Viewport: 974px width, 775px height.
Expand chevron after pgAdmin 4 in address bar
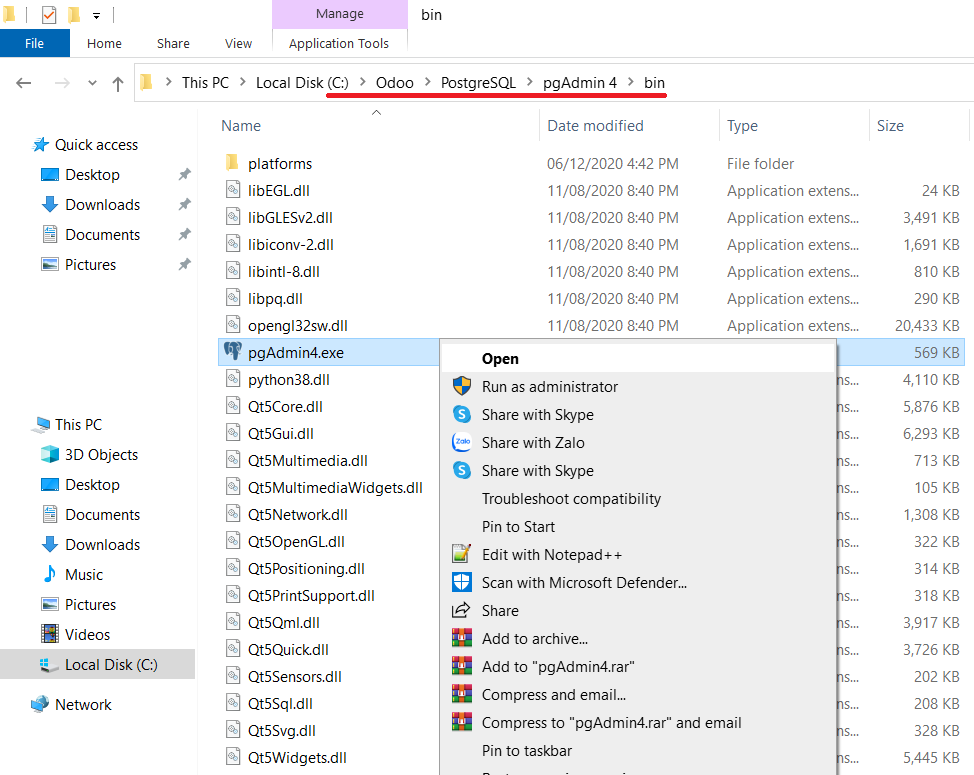click(630, 82)
